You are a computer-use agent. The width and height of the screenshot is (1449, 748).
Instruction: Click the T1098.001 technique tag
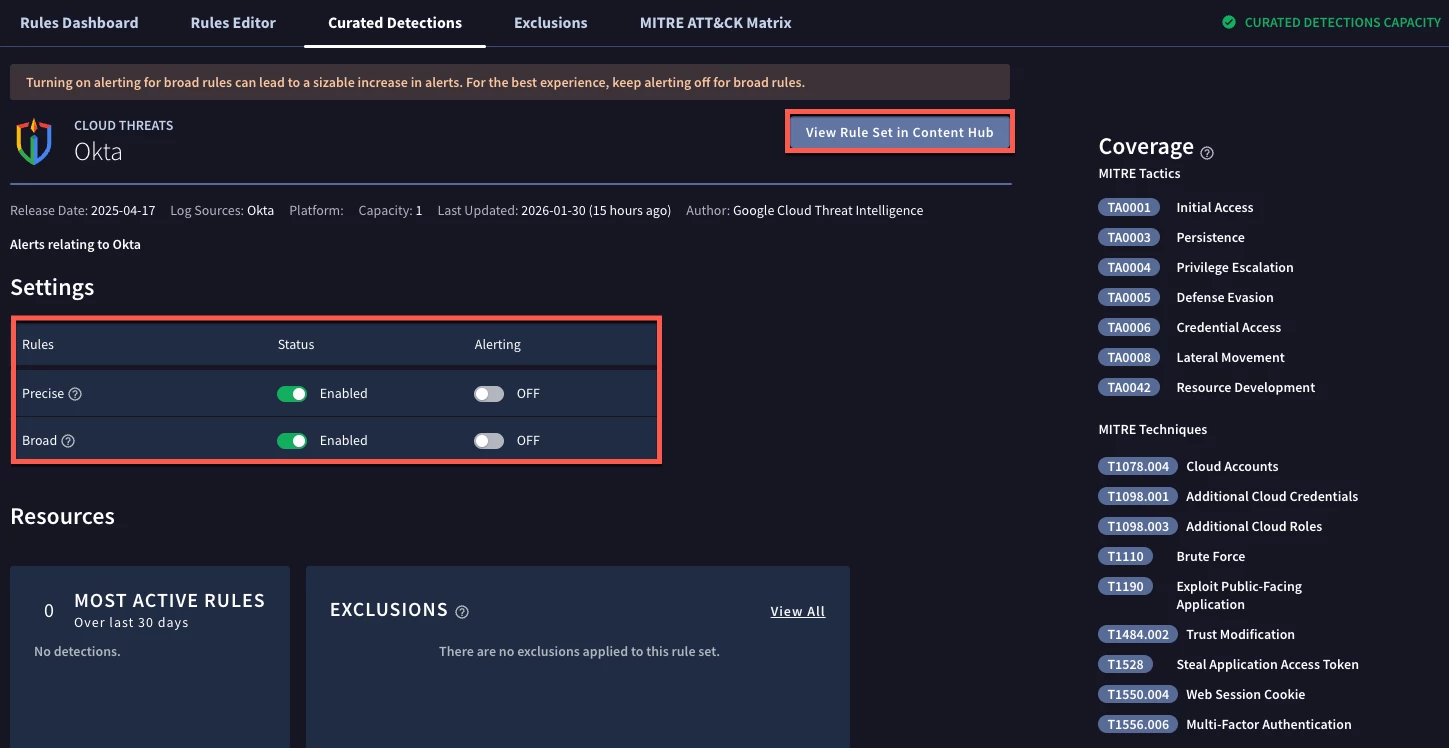point(1138,496)
